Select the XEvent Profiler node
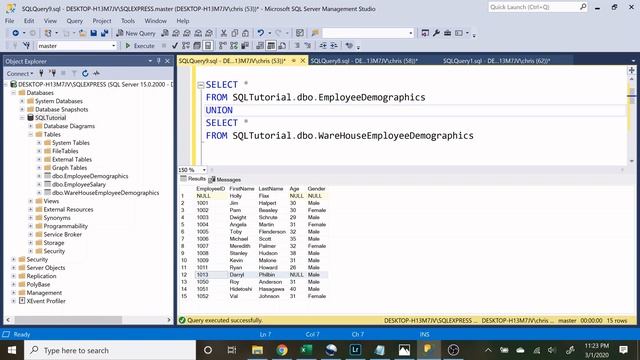 (x=46, y=301)
